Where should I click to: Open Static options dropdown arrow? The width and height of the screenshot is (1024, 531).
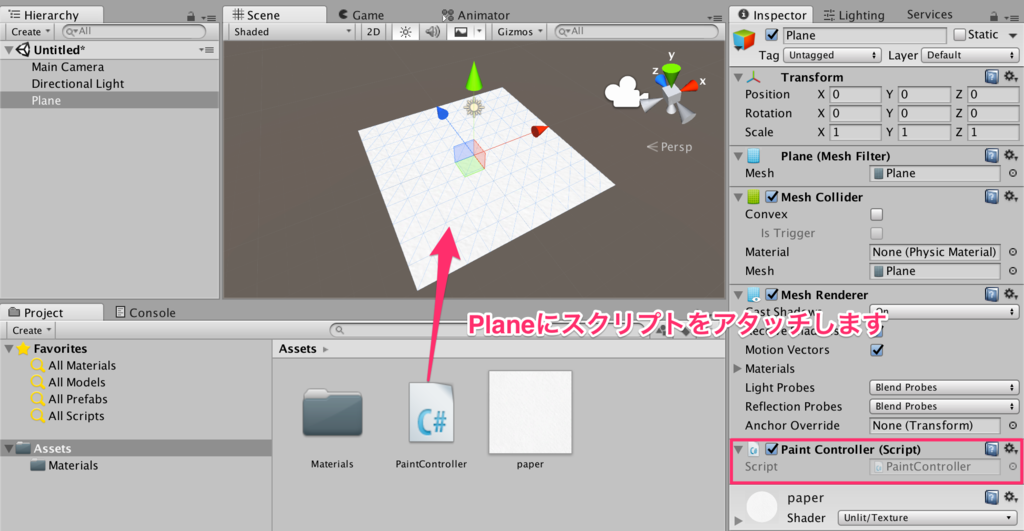[x=1012, y=35]
